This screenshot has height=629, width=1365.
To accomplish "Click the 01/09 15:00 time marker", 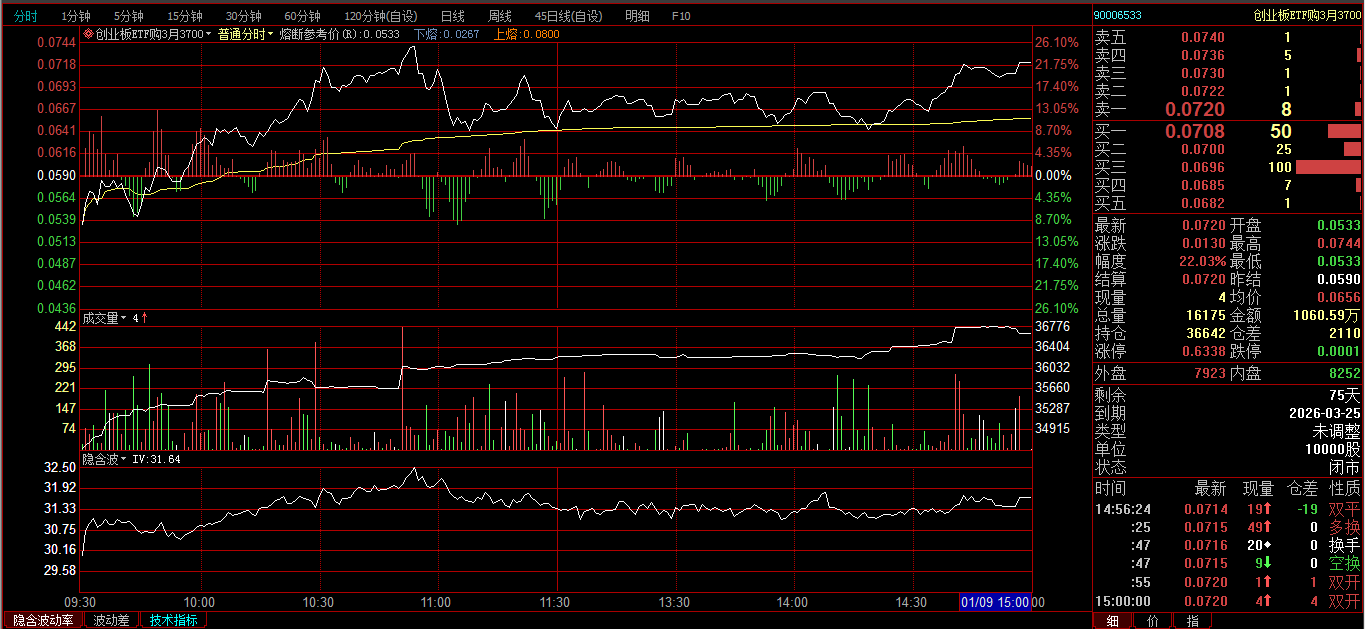I will click(995, 602).
